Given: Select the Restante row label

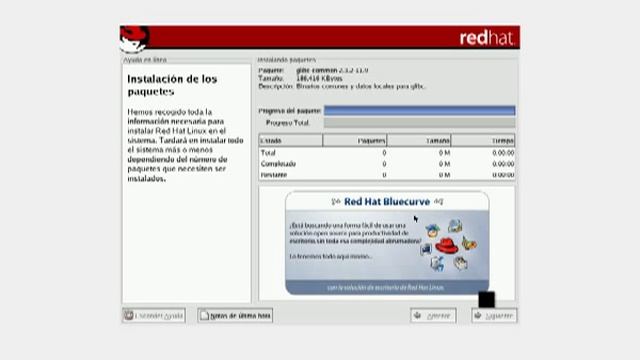Looking at the screenshot, I should [x=274, y=175].
